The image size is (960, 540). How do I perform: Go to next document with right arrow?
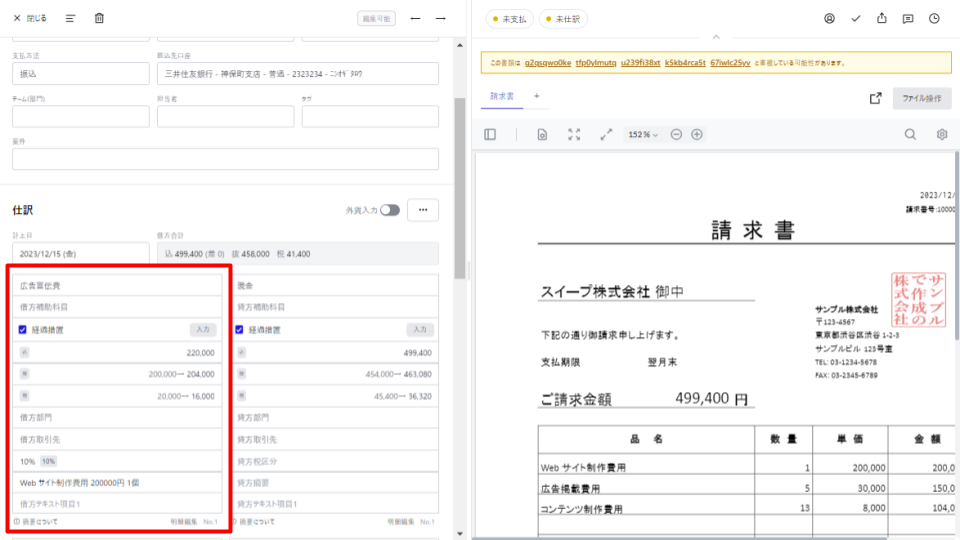click(x=441, y=18)
